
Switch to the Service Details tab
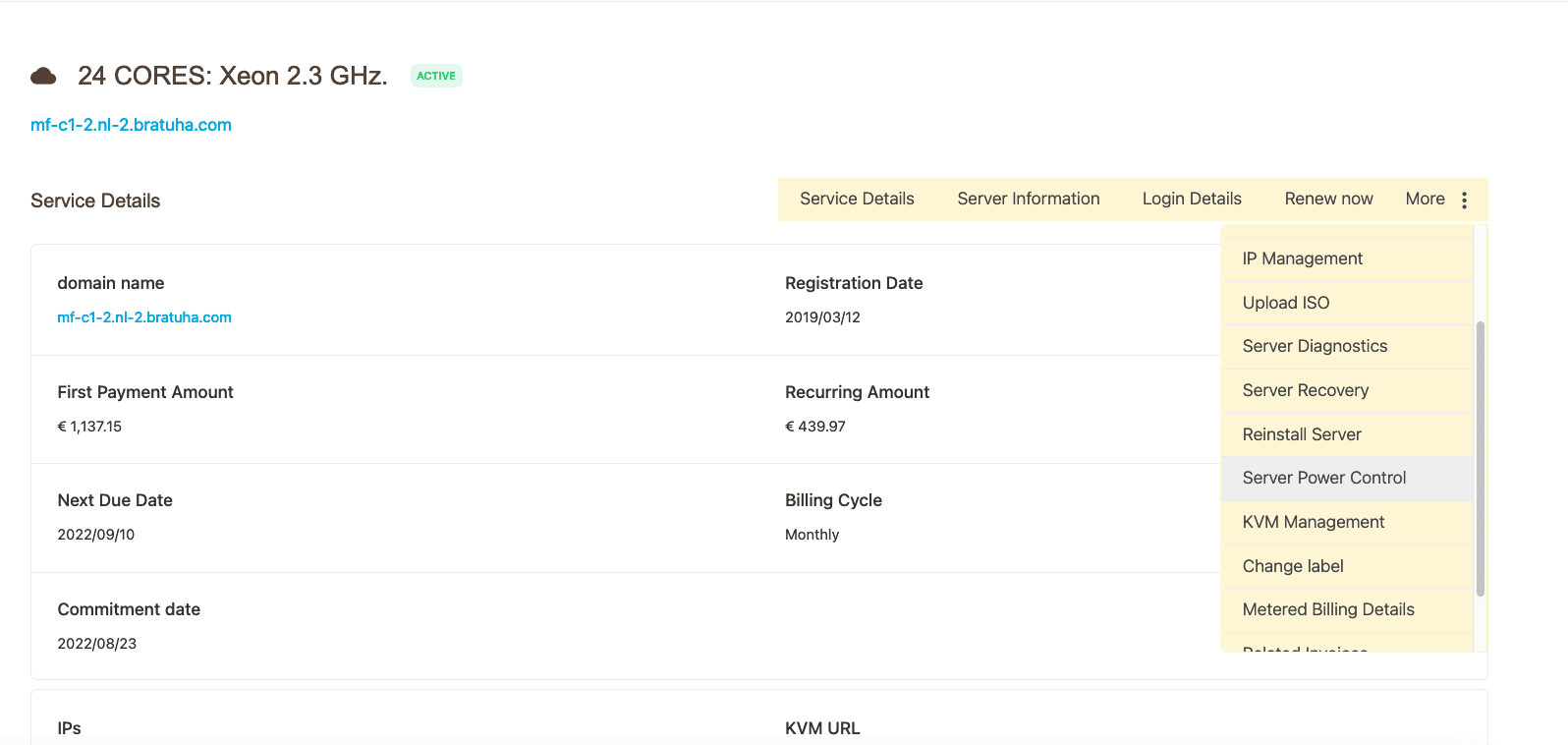click(857, 200)
